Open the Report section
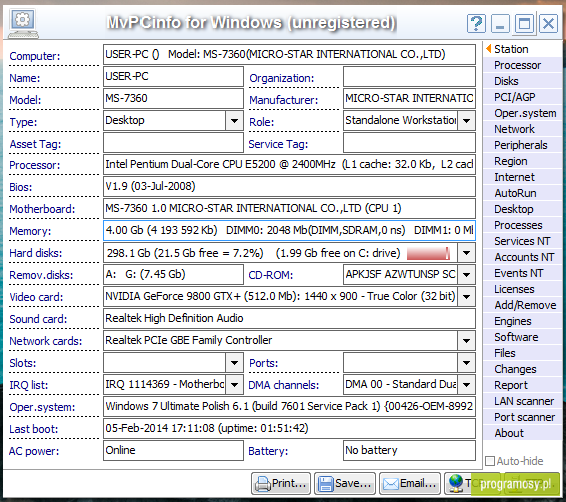This screenshot has height=502, width=566. (x=522, y=385)
